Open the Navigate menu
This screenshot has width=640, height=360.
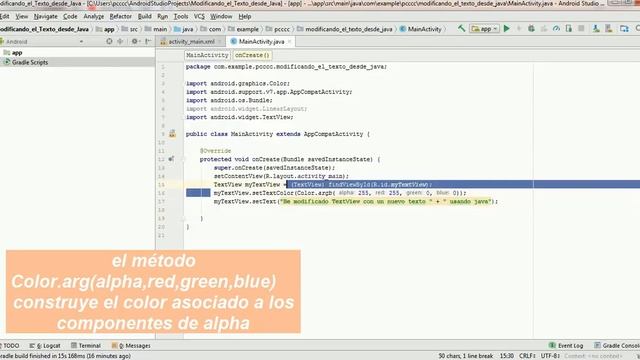point(46,16)
